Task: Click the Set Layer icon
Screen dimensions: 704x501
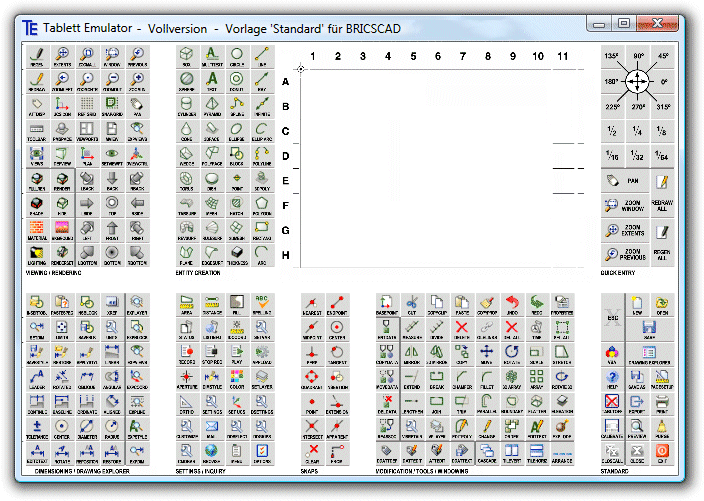Action: pos(262,379)
